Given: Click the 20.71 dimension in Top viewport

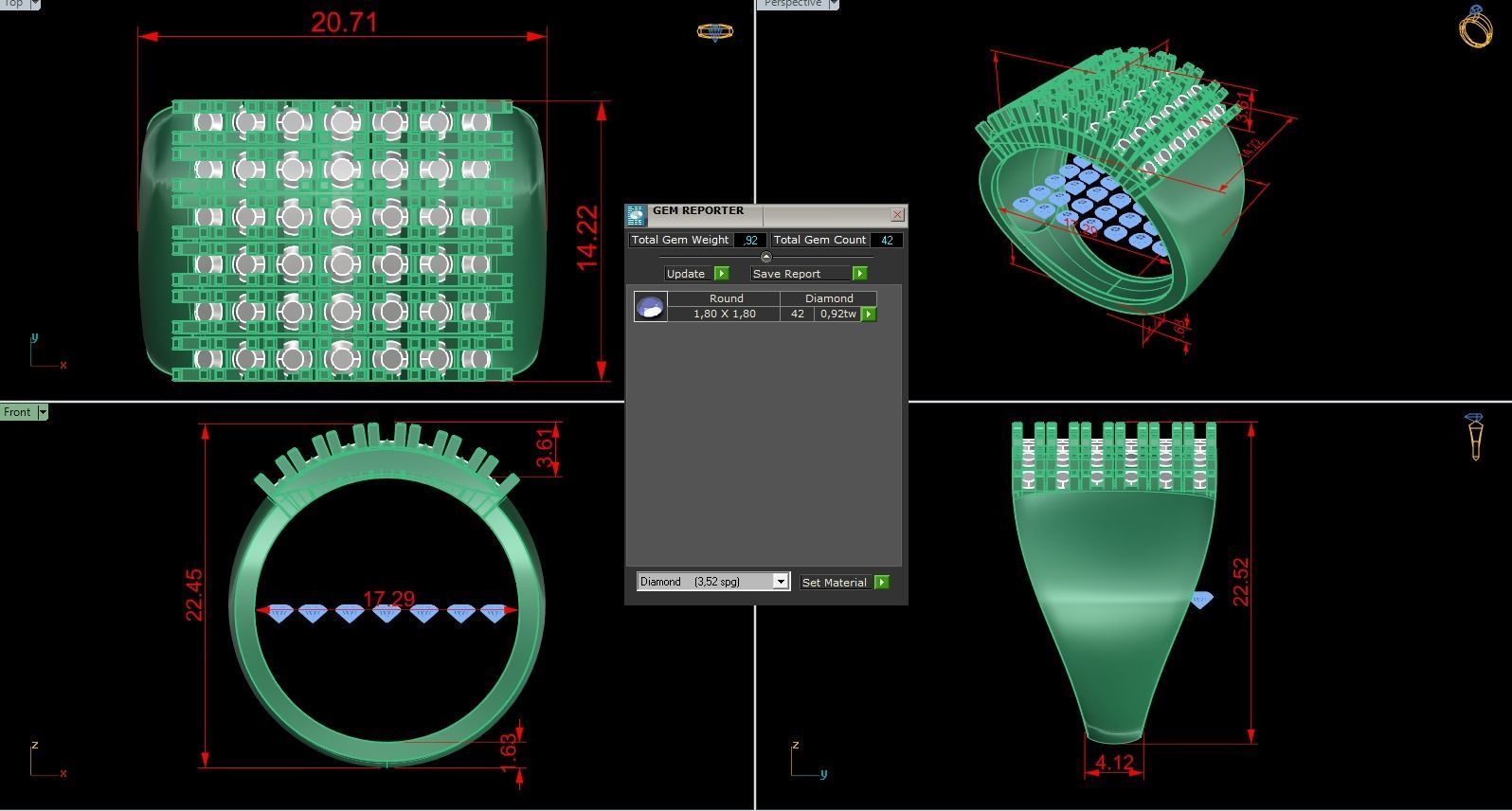Looking at the screenshot, I should (x=345, y=23).
